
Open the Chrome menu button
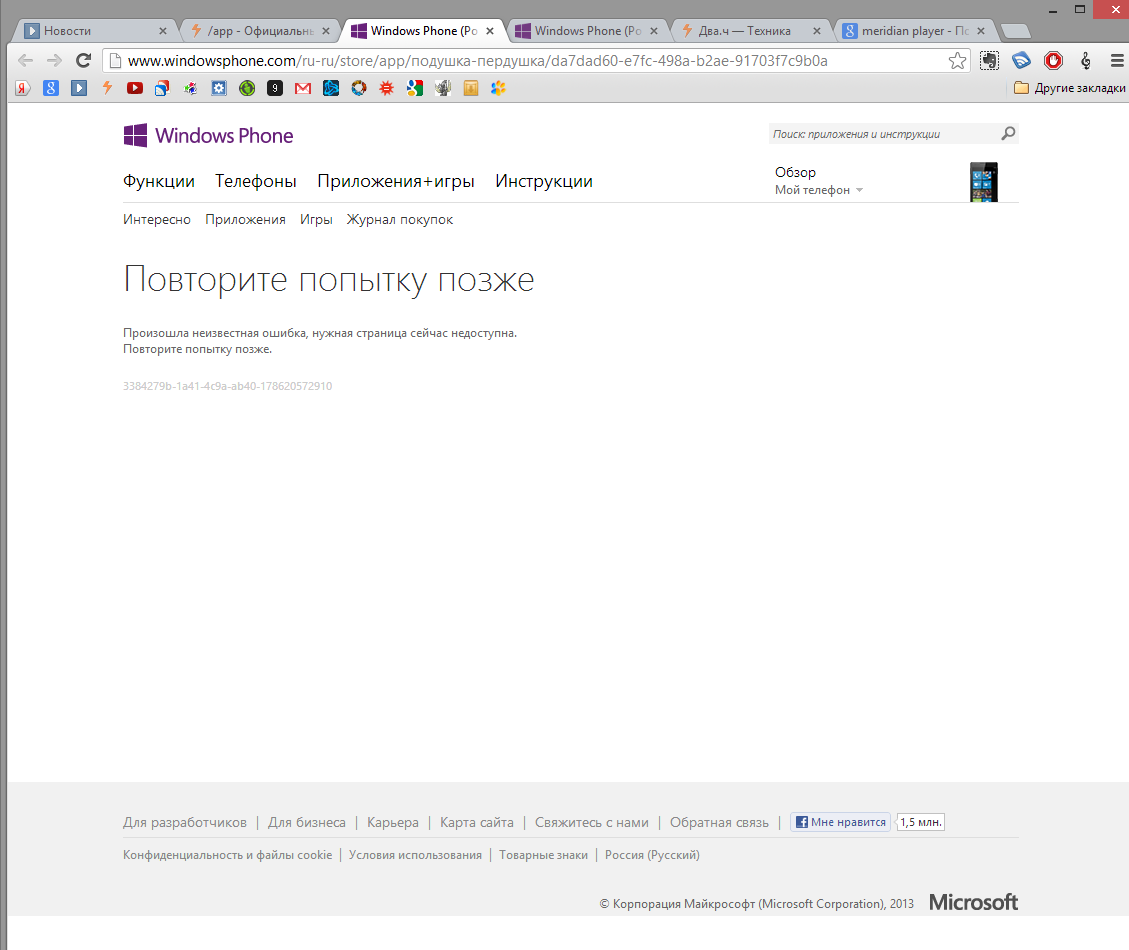click(1117, 61)
